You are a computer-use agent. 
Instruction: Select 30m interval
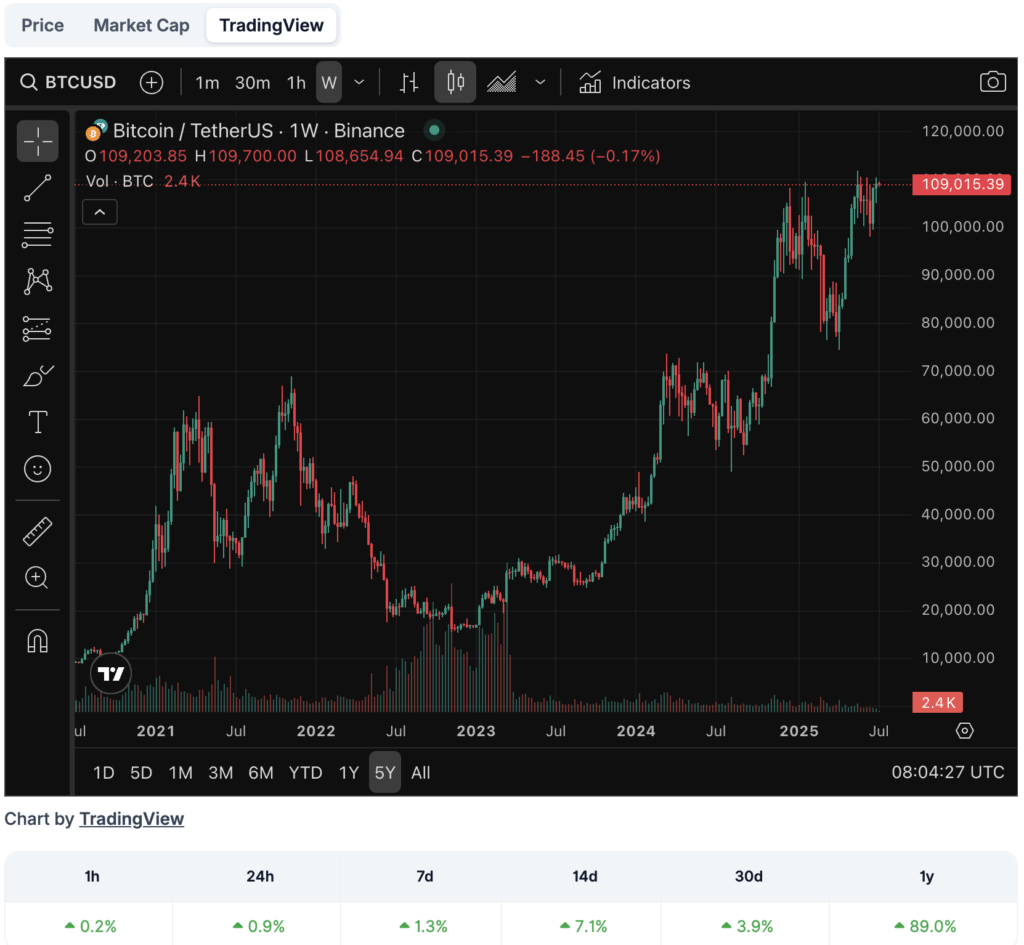click(x=252, y=83)
